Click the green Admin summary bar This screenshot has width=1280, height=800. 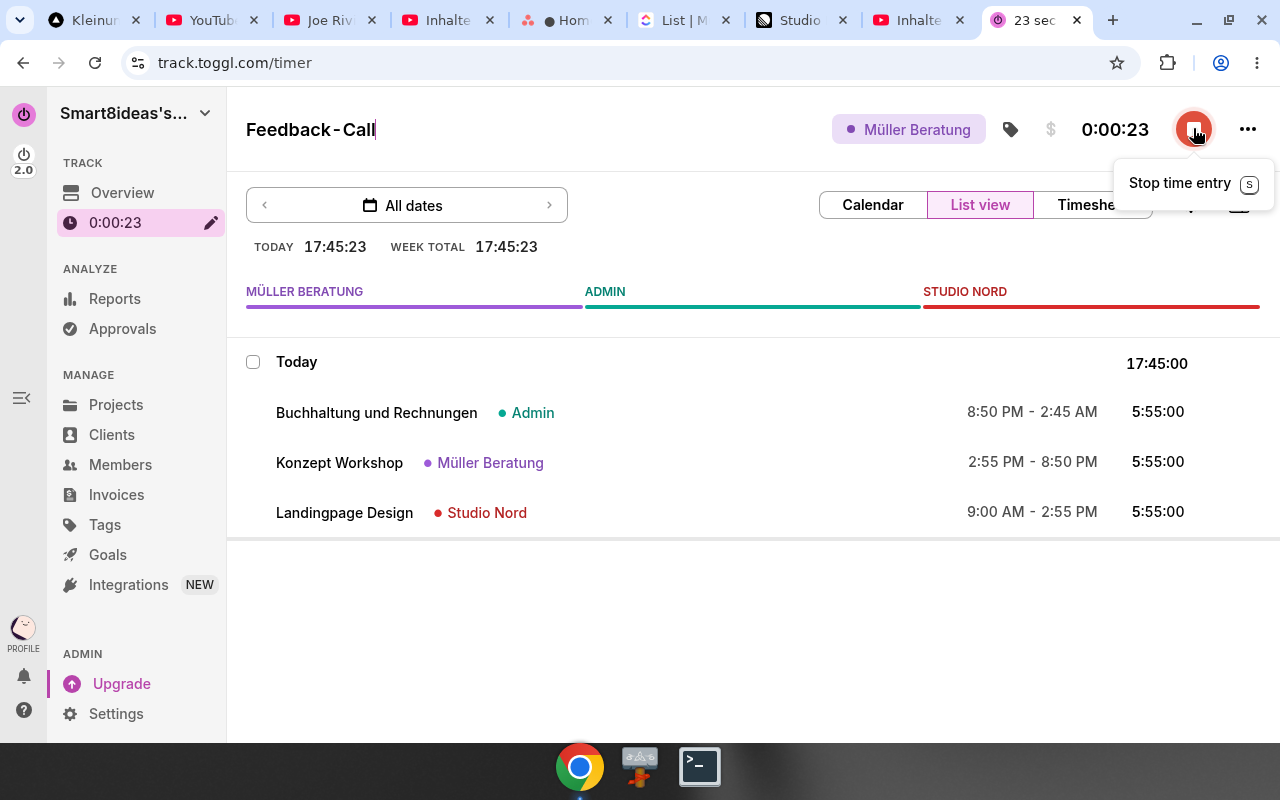(x=752, y=306)
